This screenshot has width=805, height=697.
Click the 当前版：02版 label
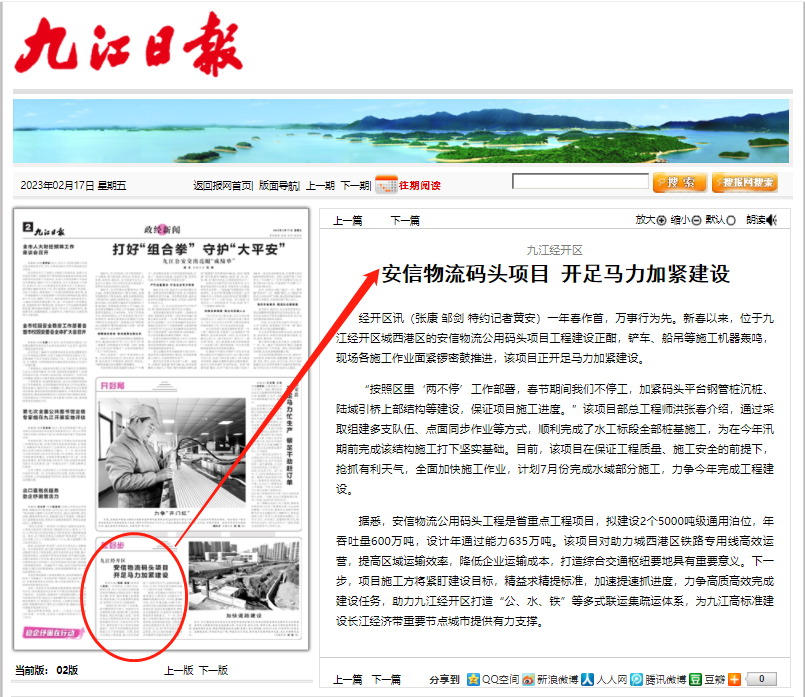tap(47, 670)
